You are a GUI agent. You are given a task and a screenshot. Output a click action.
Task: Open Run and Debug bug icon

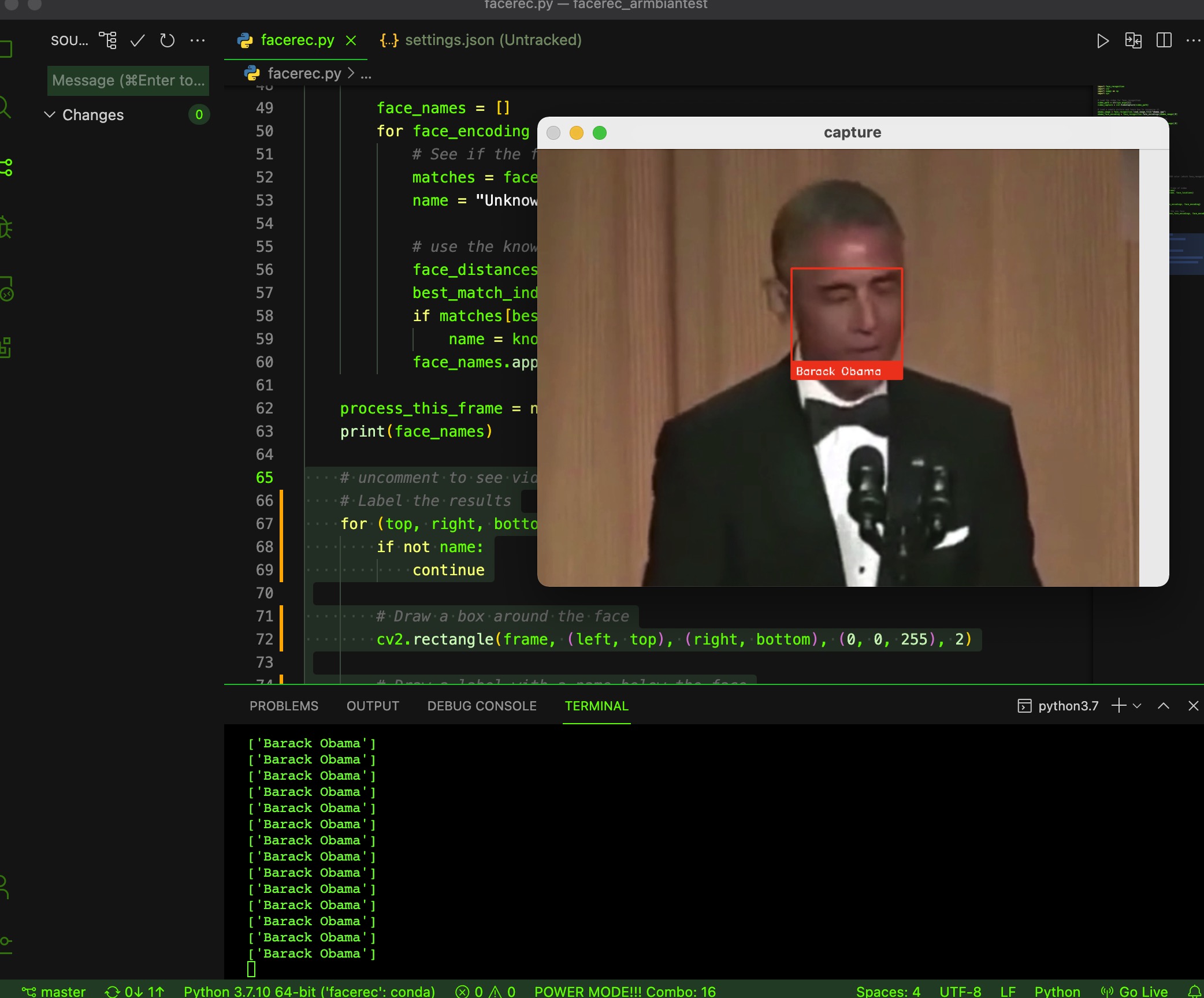[6, 228]
